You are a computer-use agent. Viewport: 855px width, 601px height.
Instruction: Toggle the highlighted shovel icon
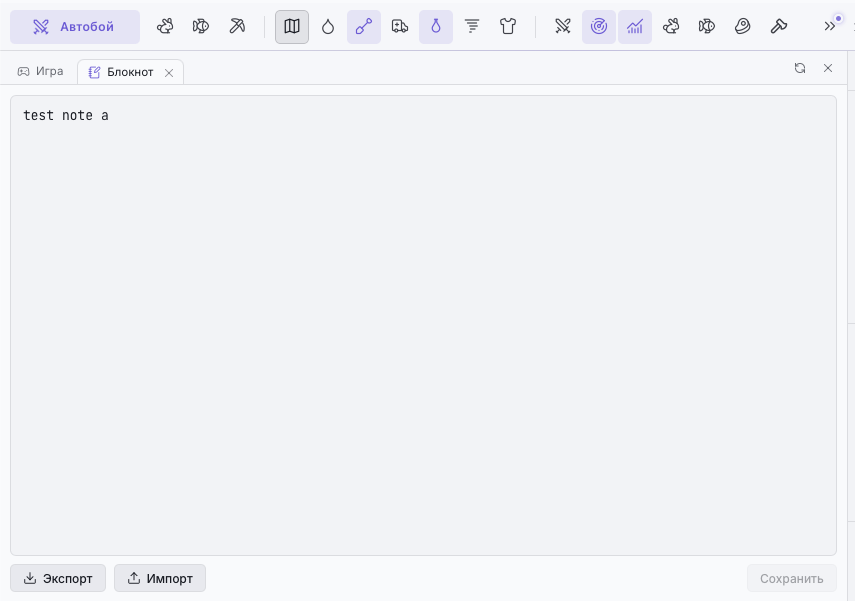coord(364,27)
